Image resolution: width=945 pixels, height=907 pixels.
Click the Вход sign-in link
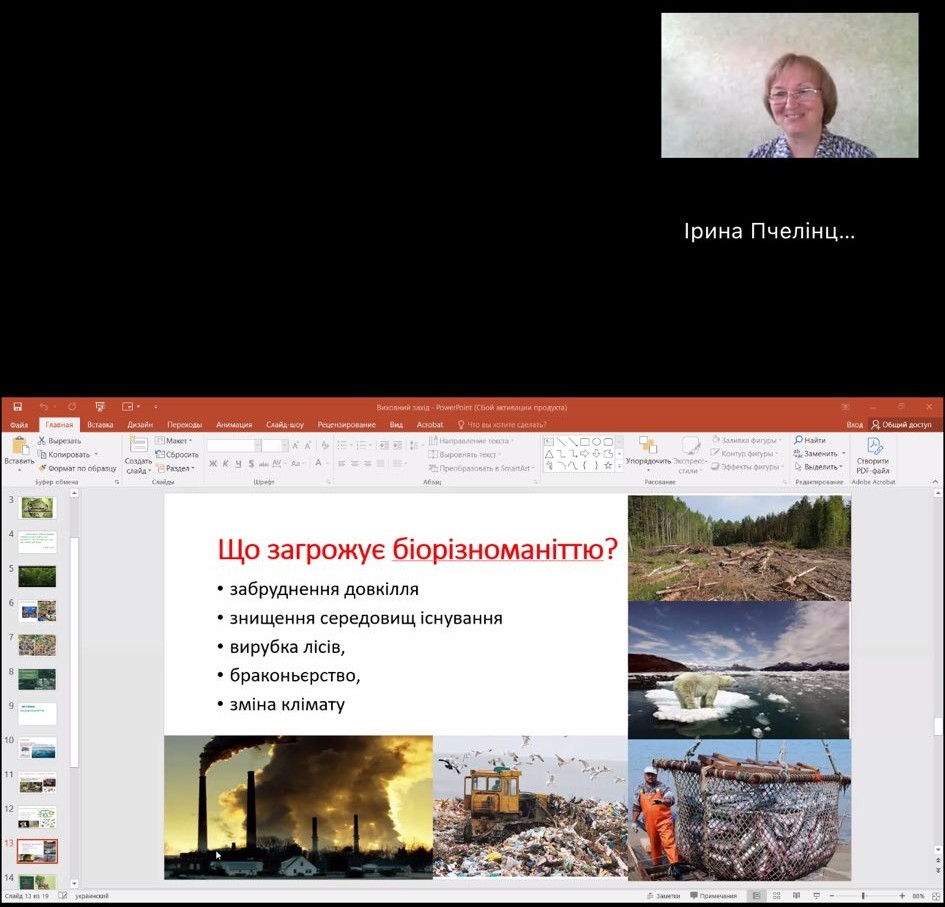pyautogui.click(x=855, y=424)
